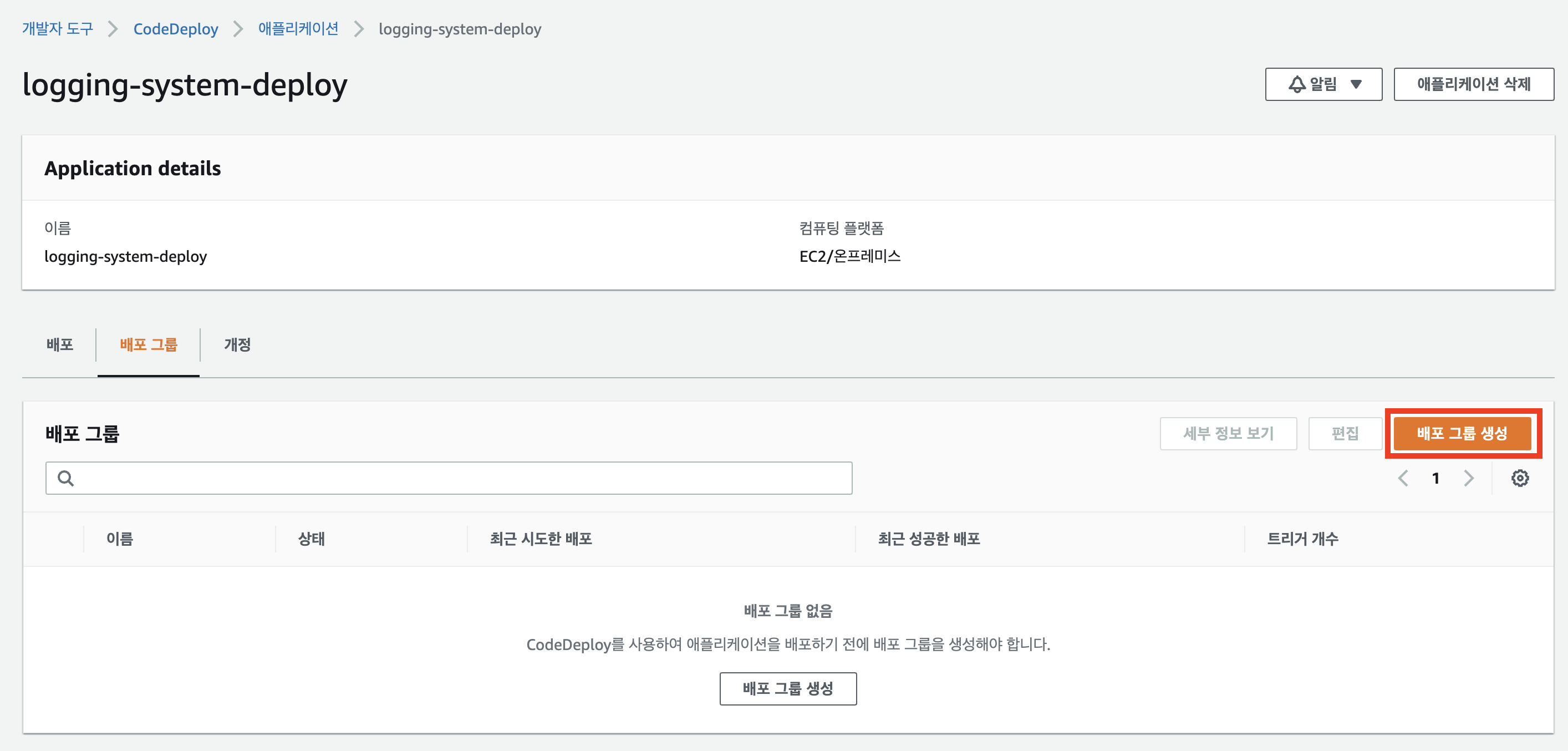Click 애플리케이션 삭제 button
The image size is (1568, 751).
click(x=1473, y=84)
